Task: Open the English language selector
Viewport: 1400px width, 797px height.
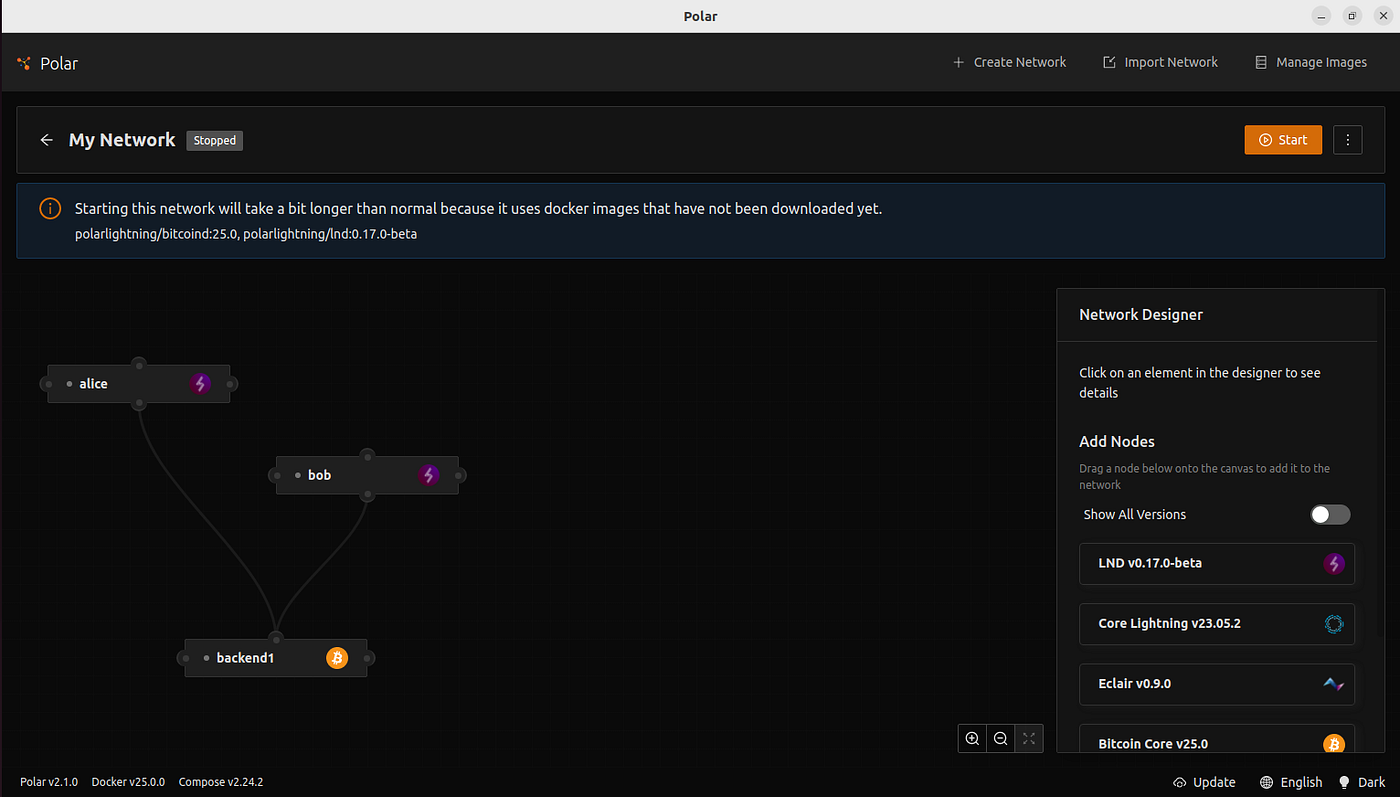Action: pyautogui.click(x=1291, y=782)
